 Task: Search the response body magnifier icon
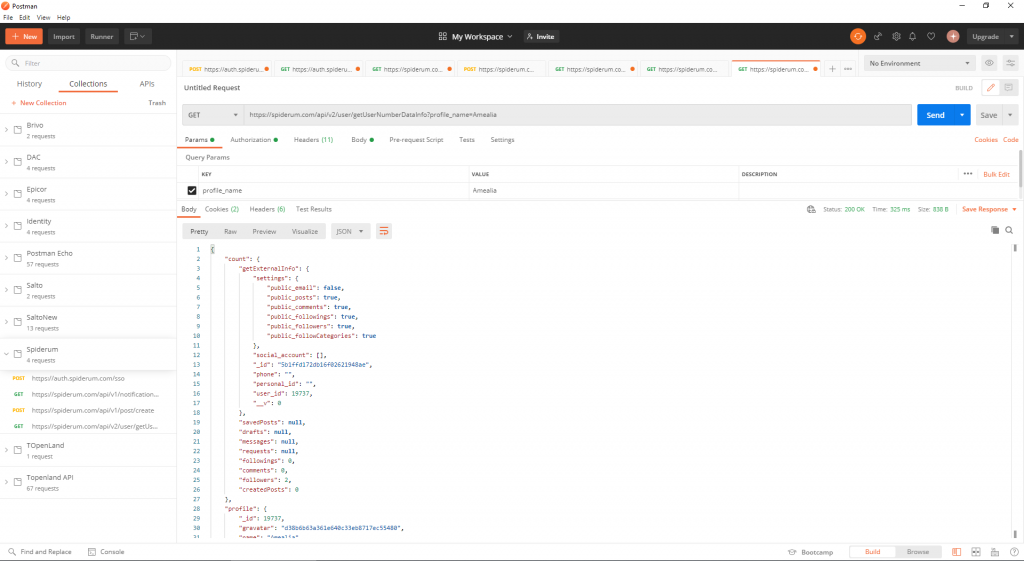click(x=1009, y=230)
